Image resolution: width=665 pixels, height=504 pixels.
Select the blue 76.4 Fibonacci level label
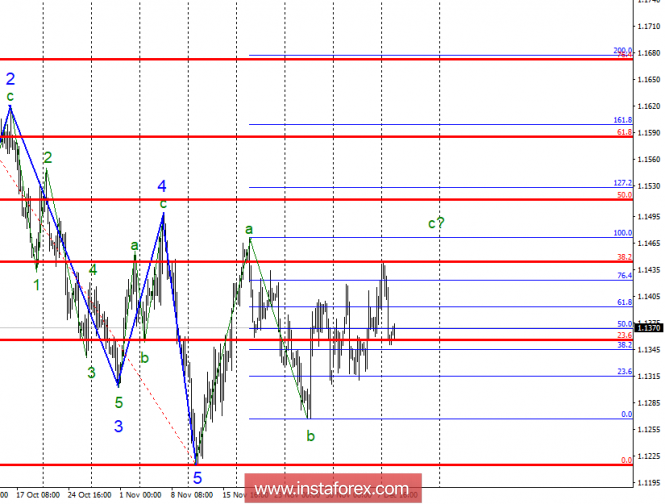622,275
